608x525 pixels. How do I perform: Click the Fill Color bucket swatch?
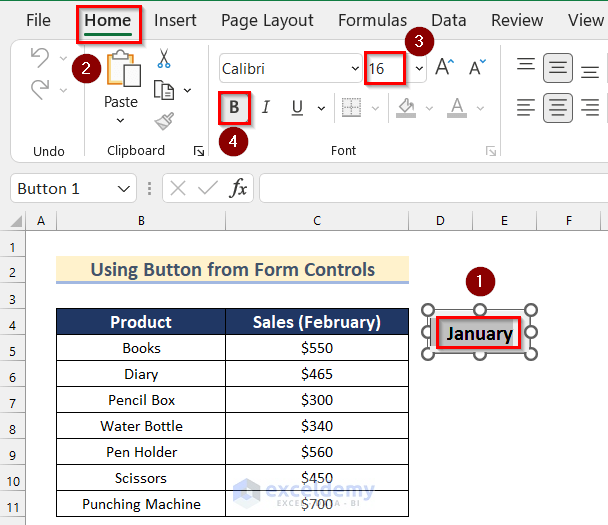pyautogui.click(x=406, y=108)
